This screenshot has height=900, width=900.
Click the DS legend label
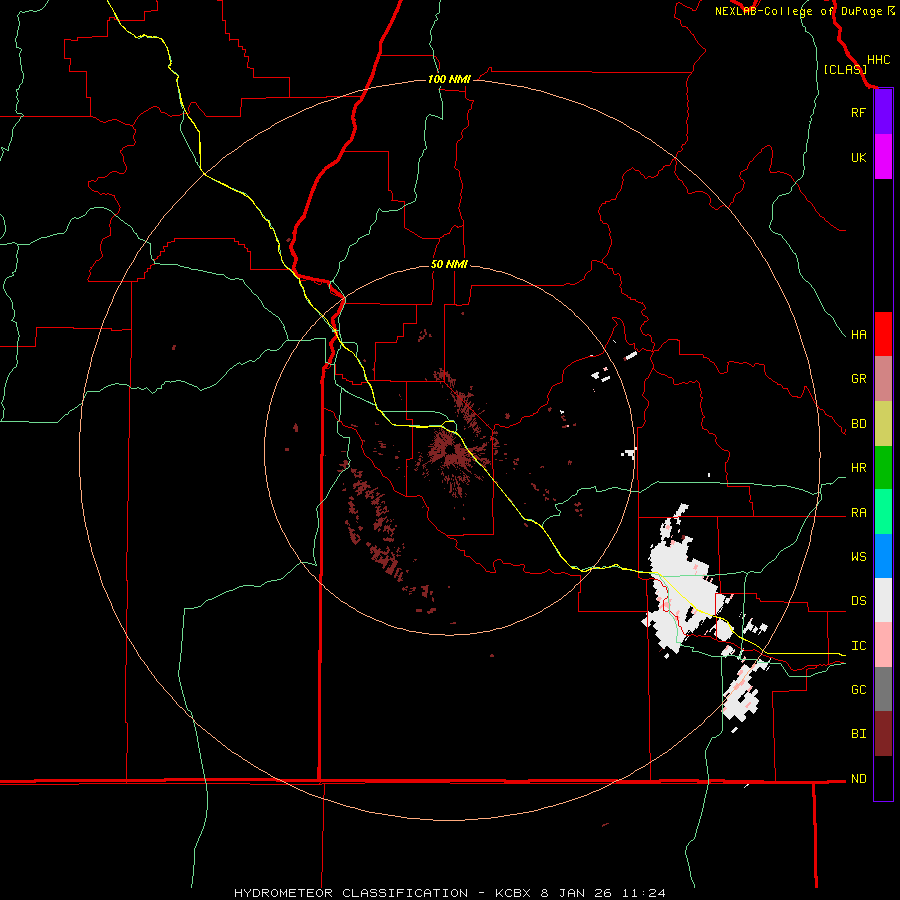[x=858, y=601]
